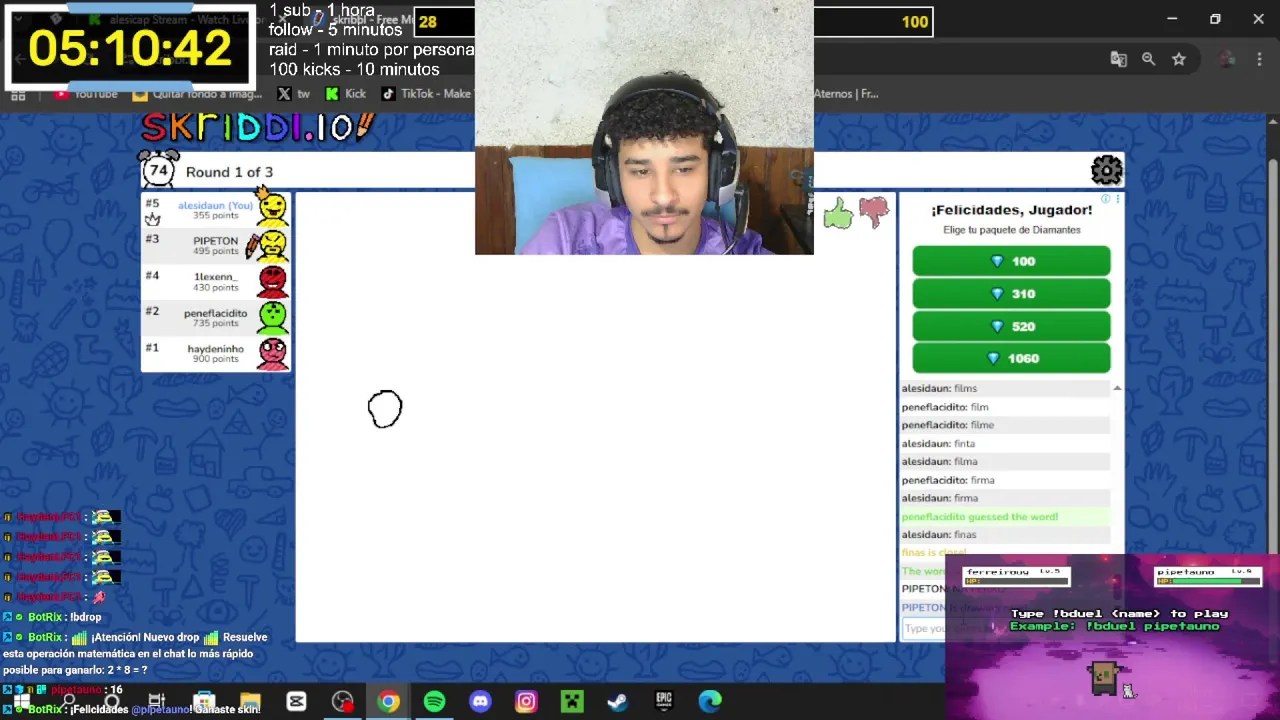Click peneflacidito's green avatar
This screenshot has width=1280, height=720.
click(272, 317)
